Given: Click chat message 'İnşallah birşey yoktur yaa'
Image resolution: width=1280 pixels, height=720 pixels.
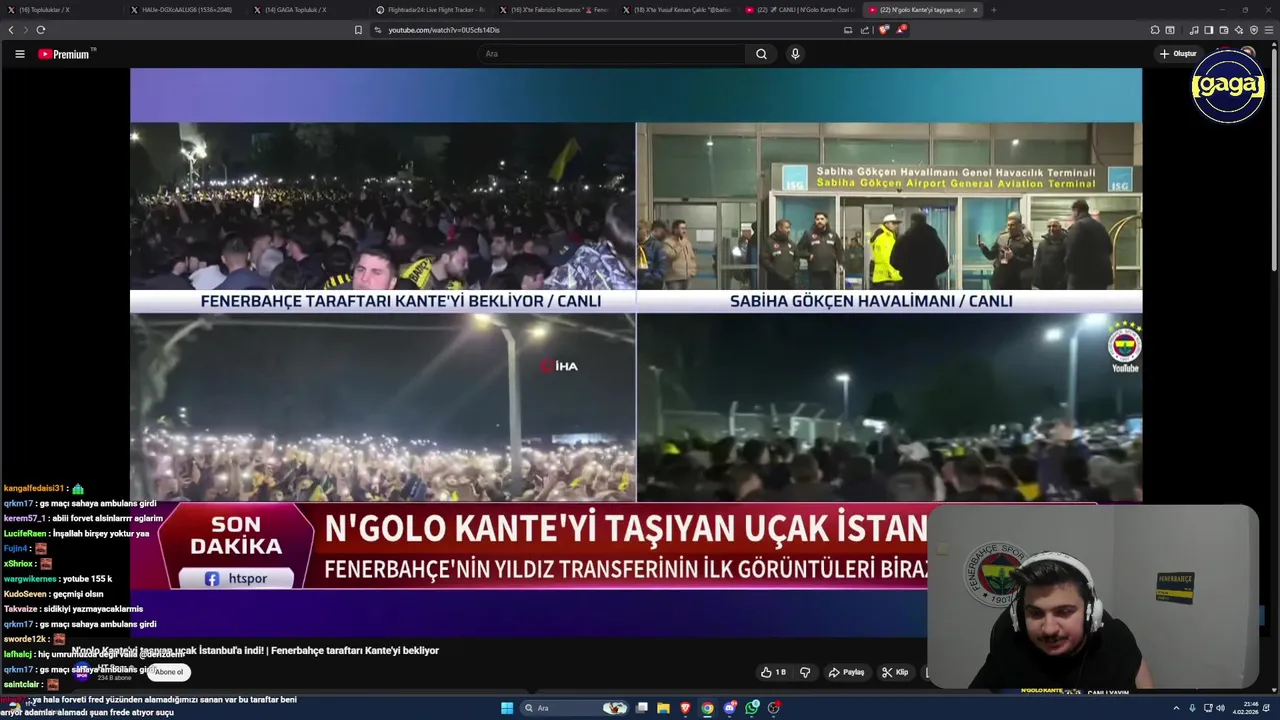Looking at the screenshot, I should [x=100, y=534].
